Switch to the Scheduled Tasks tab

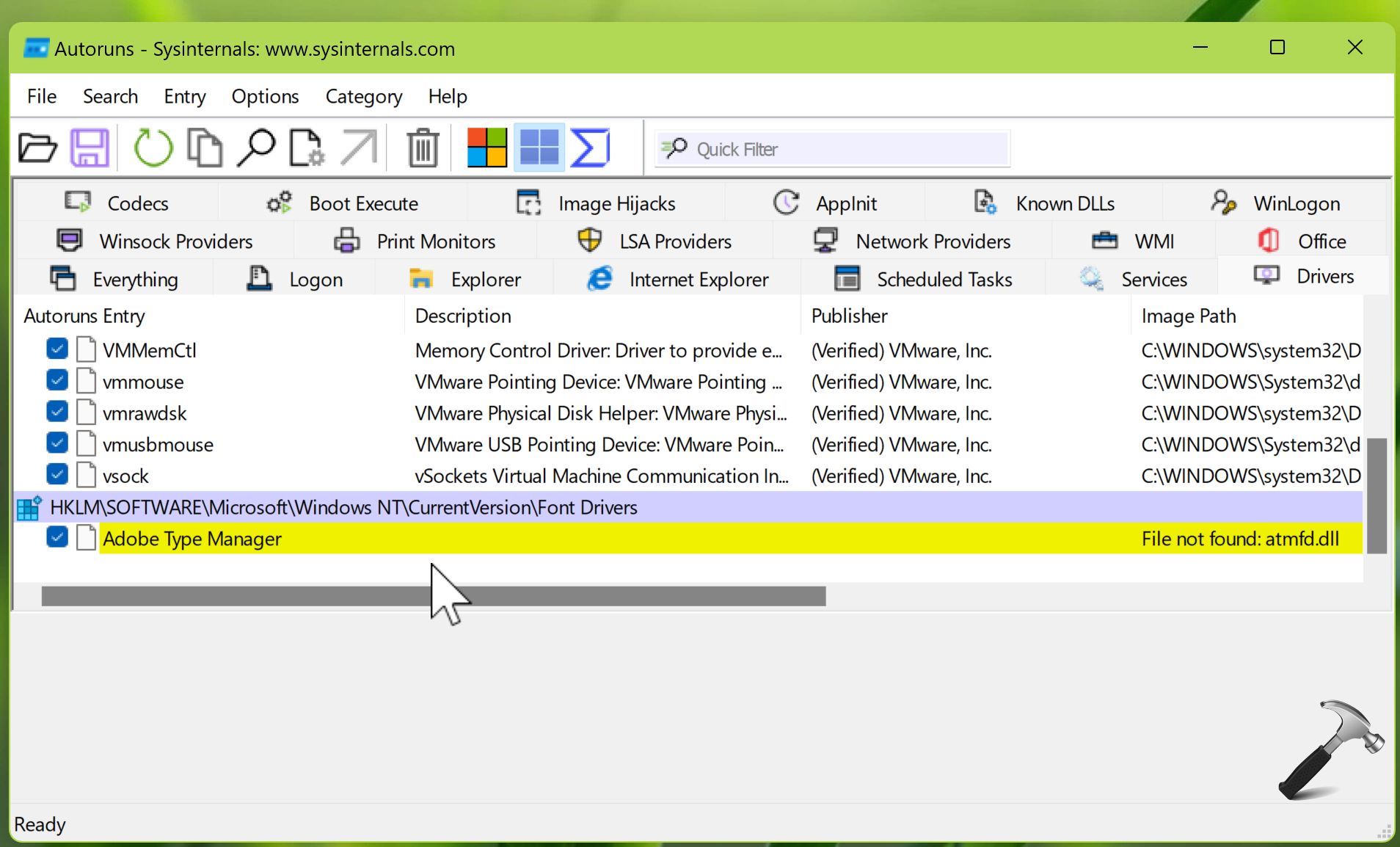click(923, 279)
